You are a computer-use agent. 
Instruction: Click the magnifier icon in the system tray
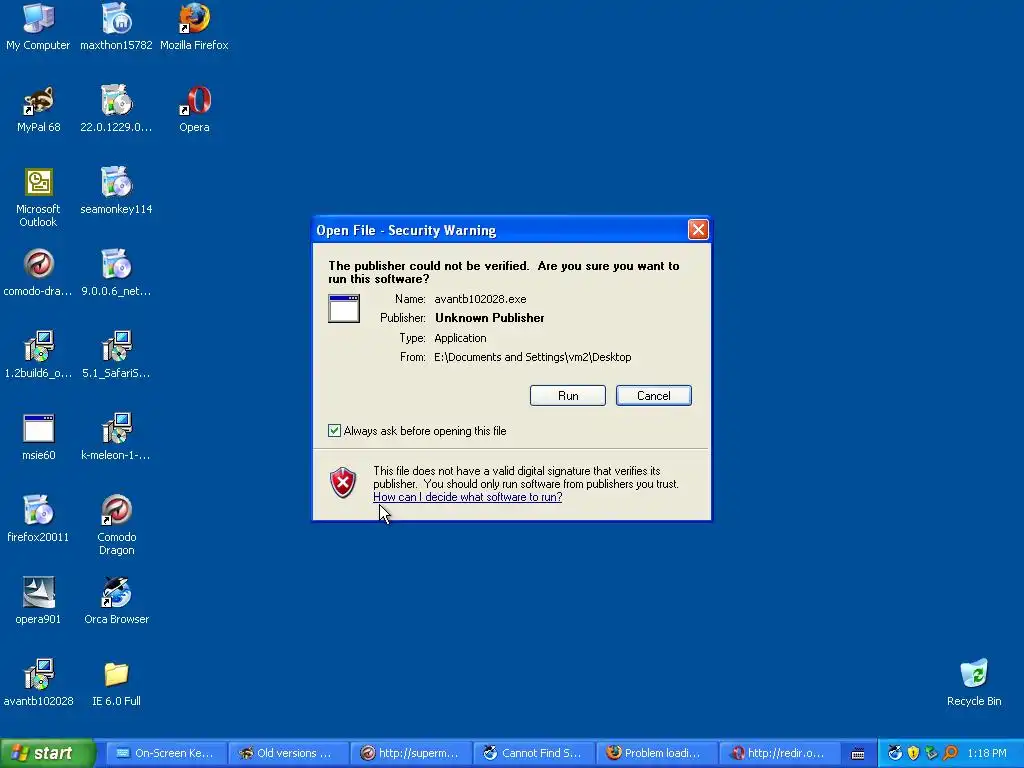[950, 753]
